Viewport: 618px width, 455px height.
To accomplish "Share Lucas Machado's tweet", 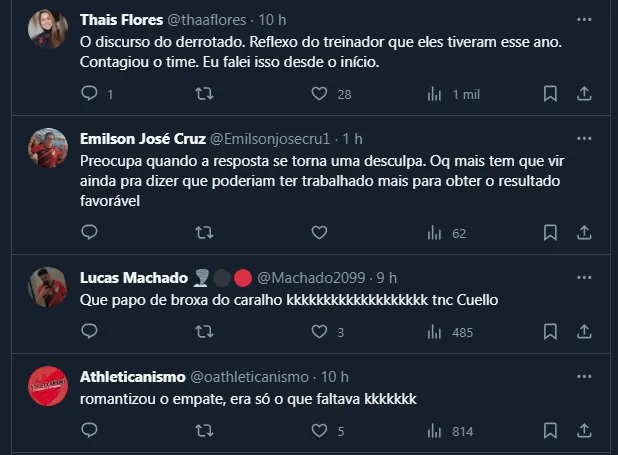I will (585, 331).
